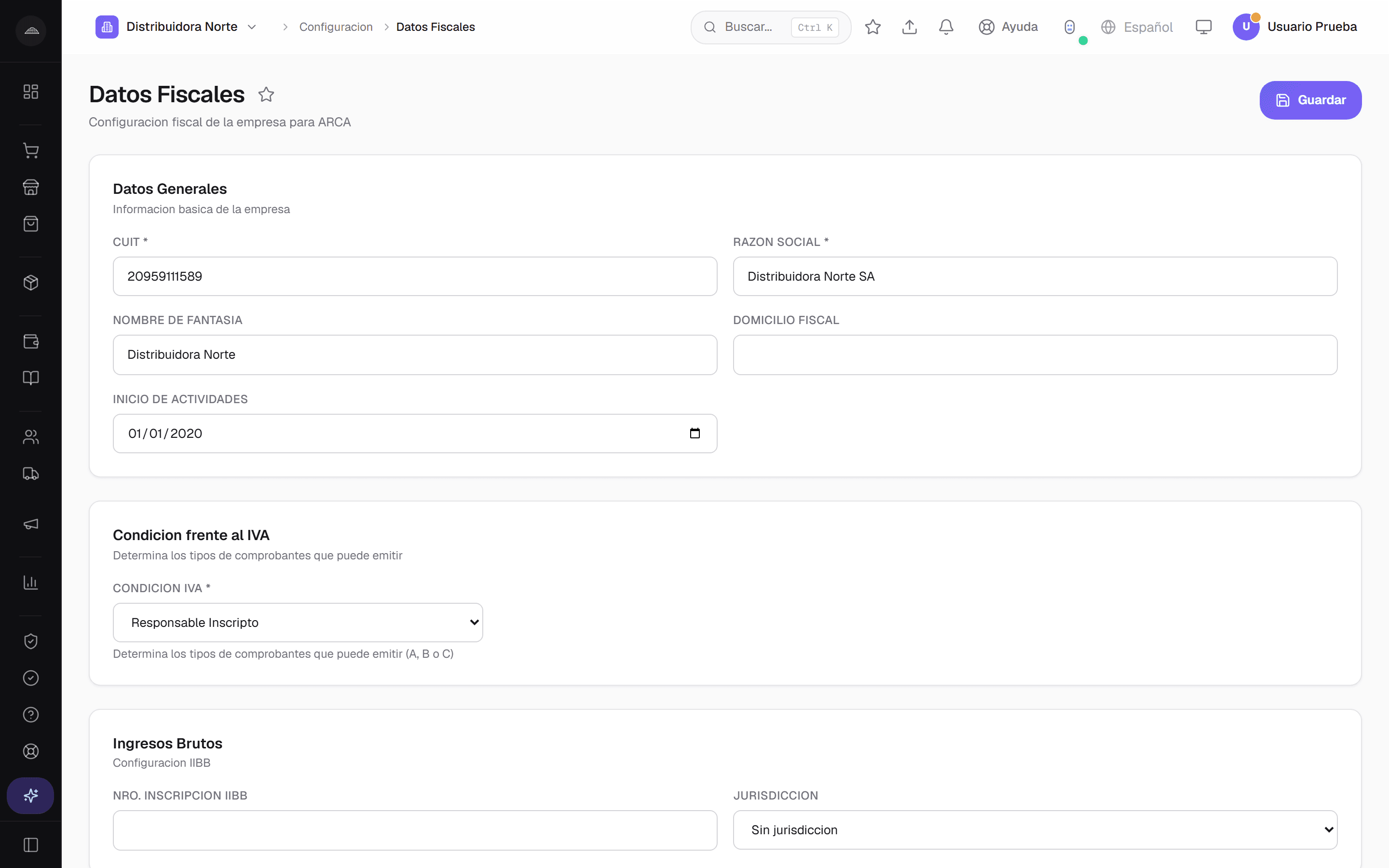This screenshot has width=1389, height=868.
Task: Go to Configuracion breadcrumb
Action: pos(336,27)
